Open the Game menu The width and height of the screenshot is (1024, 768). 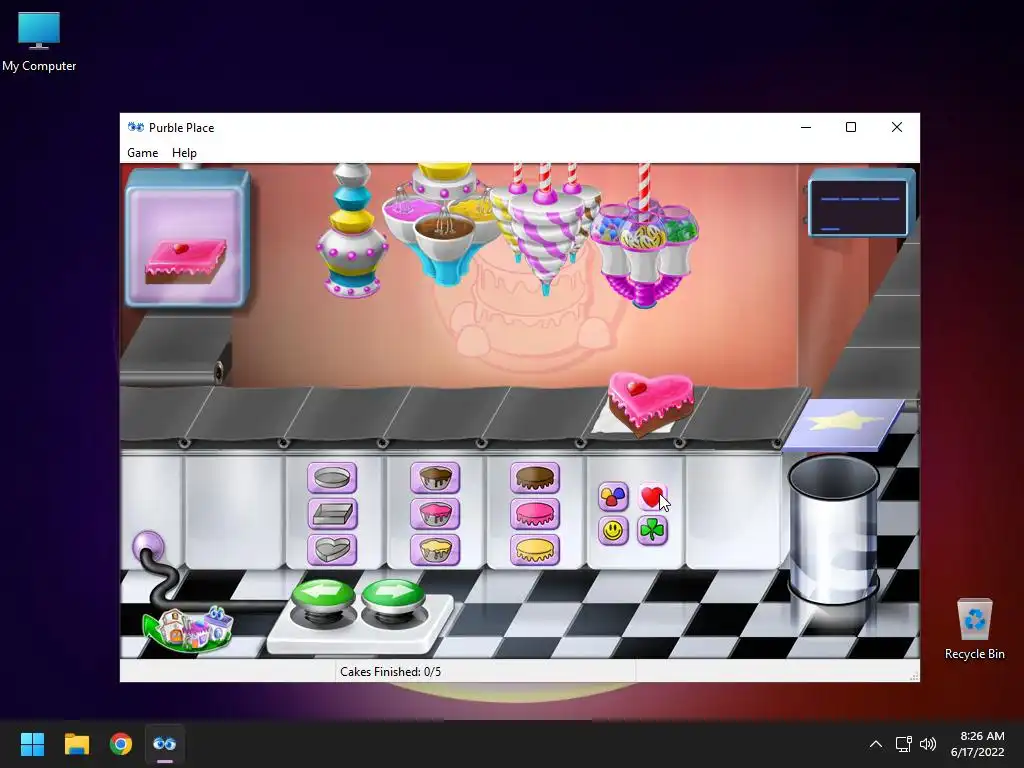pos(142,153)
